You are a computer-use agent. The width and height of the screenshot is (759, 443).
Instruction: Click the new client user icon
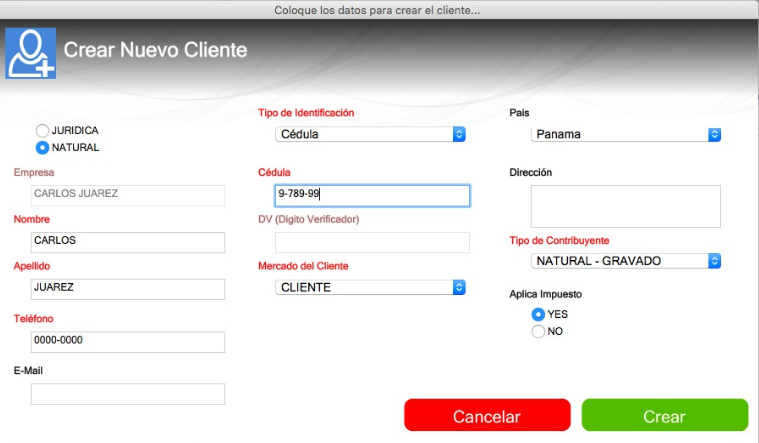[30, 53]
